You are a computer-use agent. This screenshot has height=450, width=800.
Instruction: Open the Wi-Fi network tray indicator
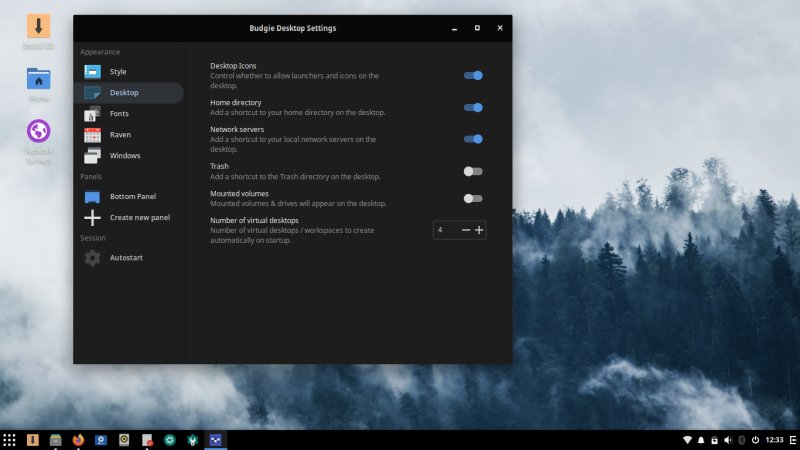pos(687,440)
